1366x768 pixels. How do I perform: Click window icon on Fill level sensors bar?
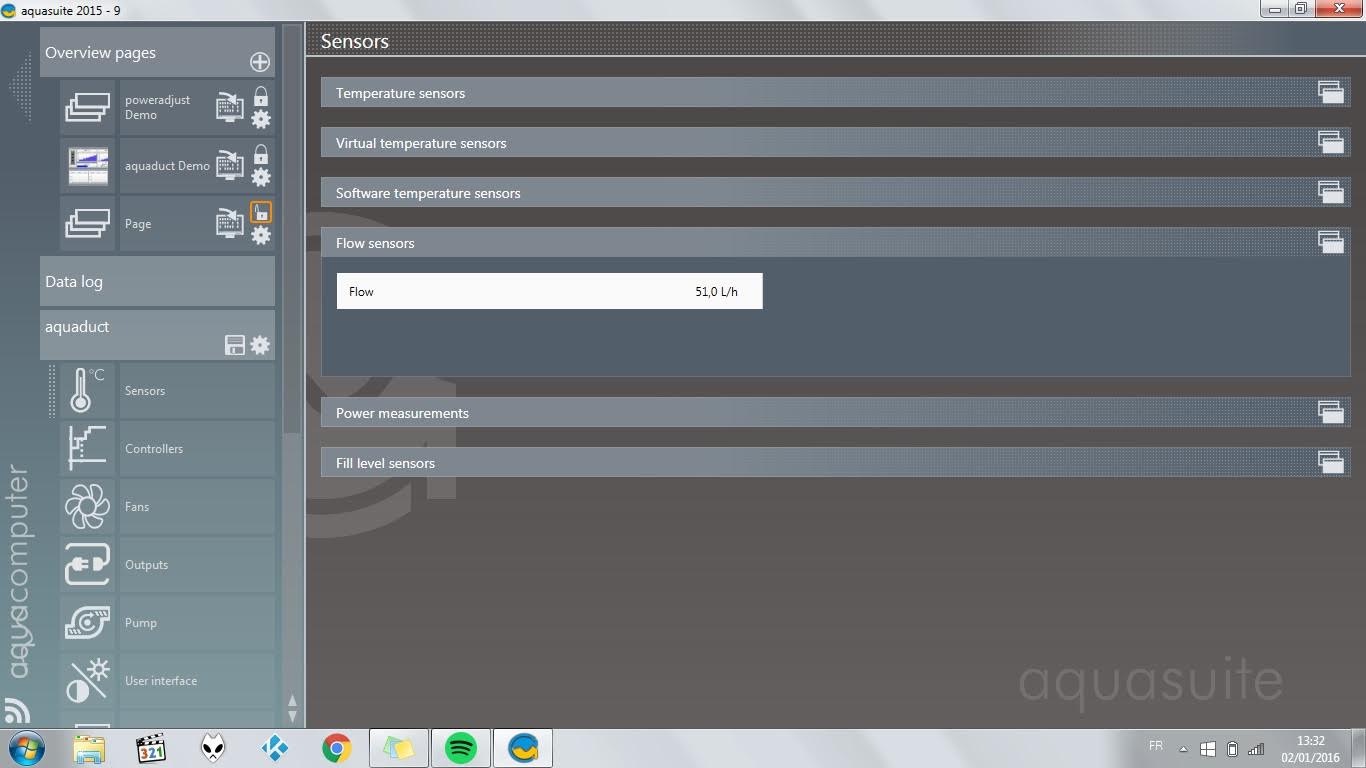coord(1330,462)
